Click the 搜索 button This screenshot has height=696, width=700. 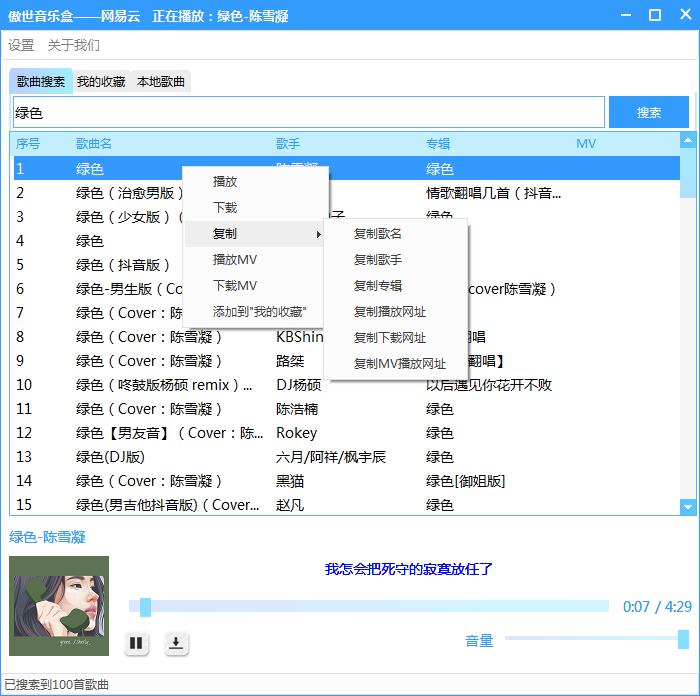(x=649, y=112)
